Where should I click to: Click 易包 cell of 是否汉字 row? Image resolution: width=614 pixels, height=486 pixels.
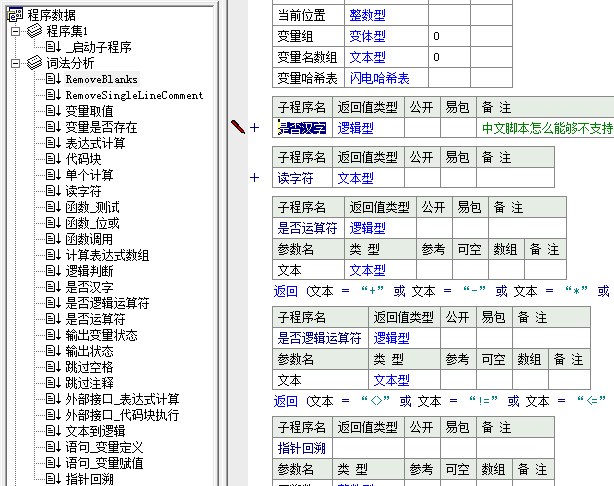pos(458,128)
